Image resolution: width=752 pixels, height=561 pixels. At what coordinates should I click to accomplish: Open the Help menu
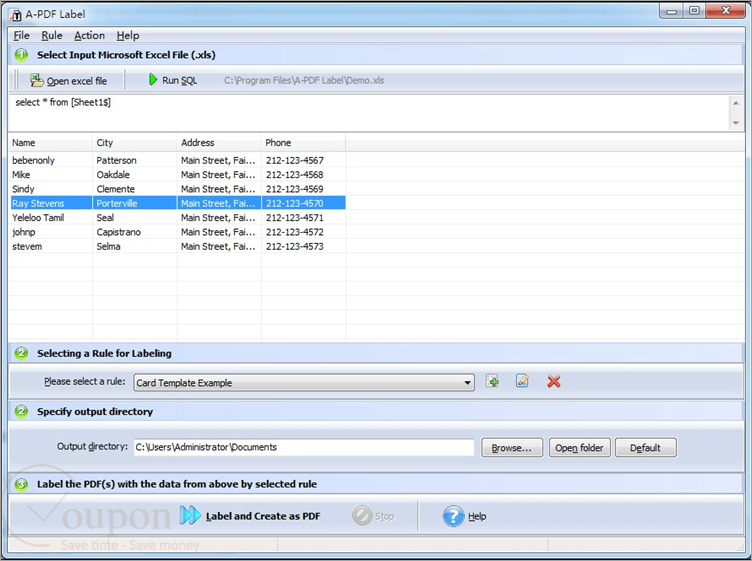click(128, 35)
